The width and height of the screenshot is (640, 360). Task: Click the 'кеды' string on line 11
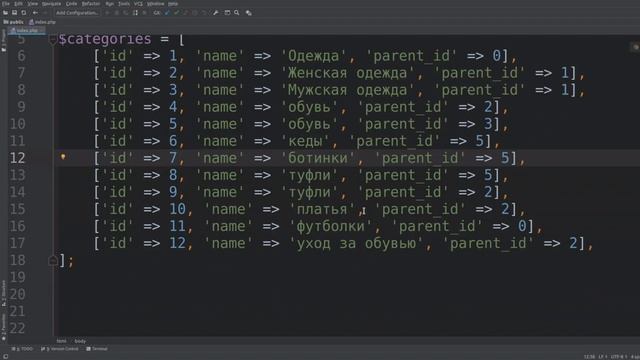tap(305, 141)
